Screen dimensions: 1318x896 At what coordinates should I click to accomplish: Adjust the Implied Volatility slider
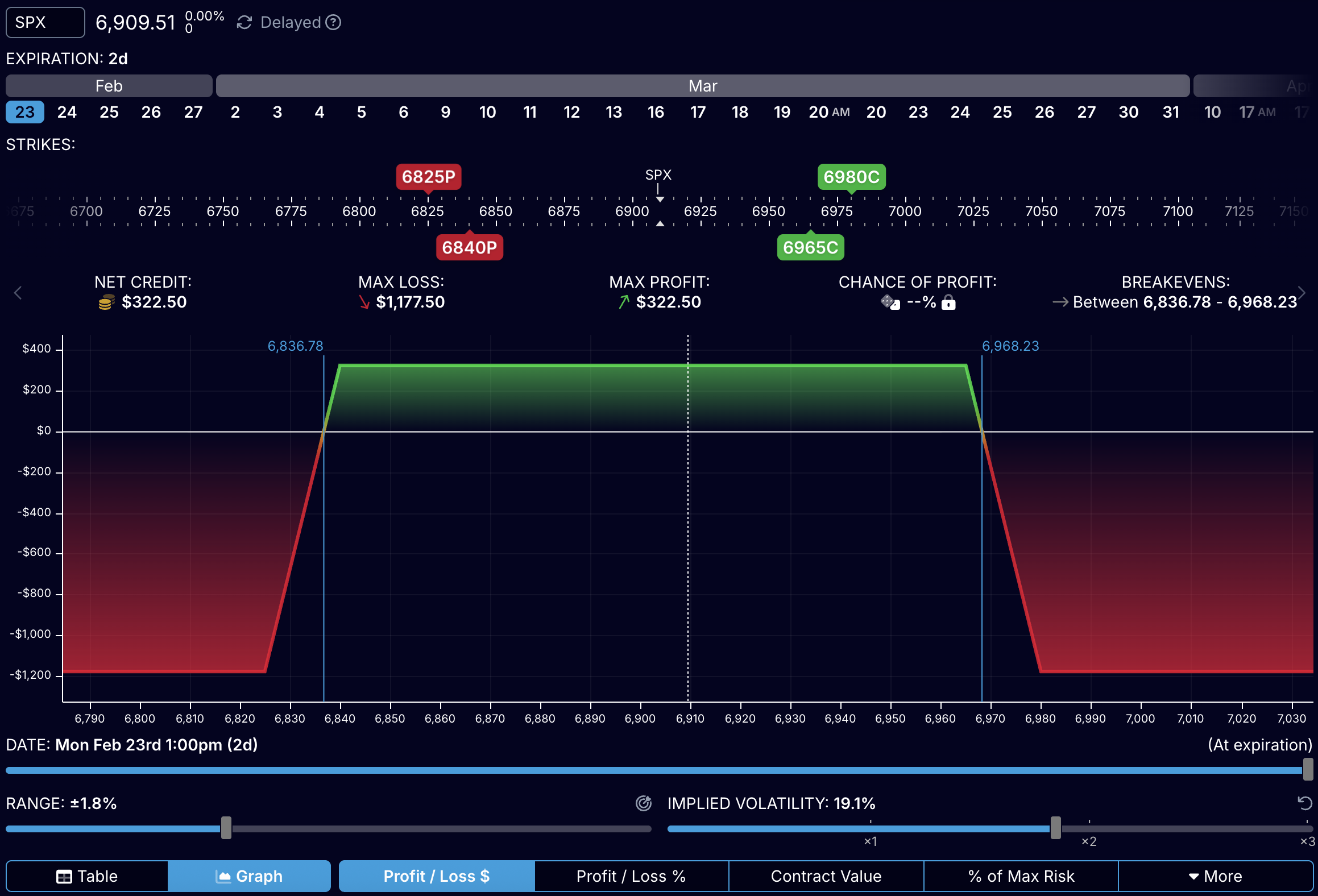point(1056,829)
